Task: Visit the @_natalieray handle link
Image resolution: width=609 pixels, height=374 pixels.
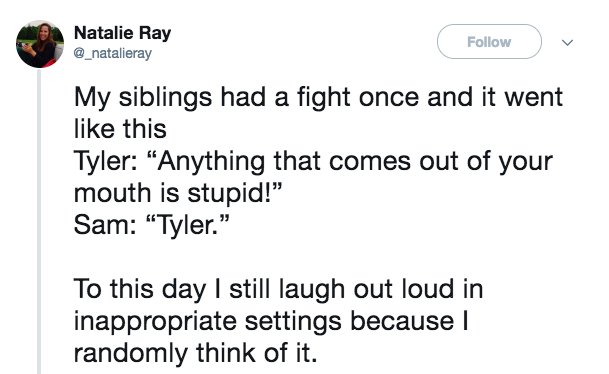Action: (113, 53)
